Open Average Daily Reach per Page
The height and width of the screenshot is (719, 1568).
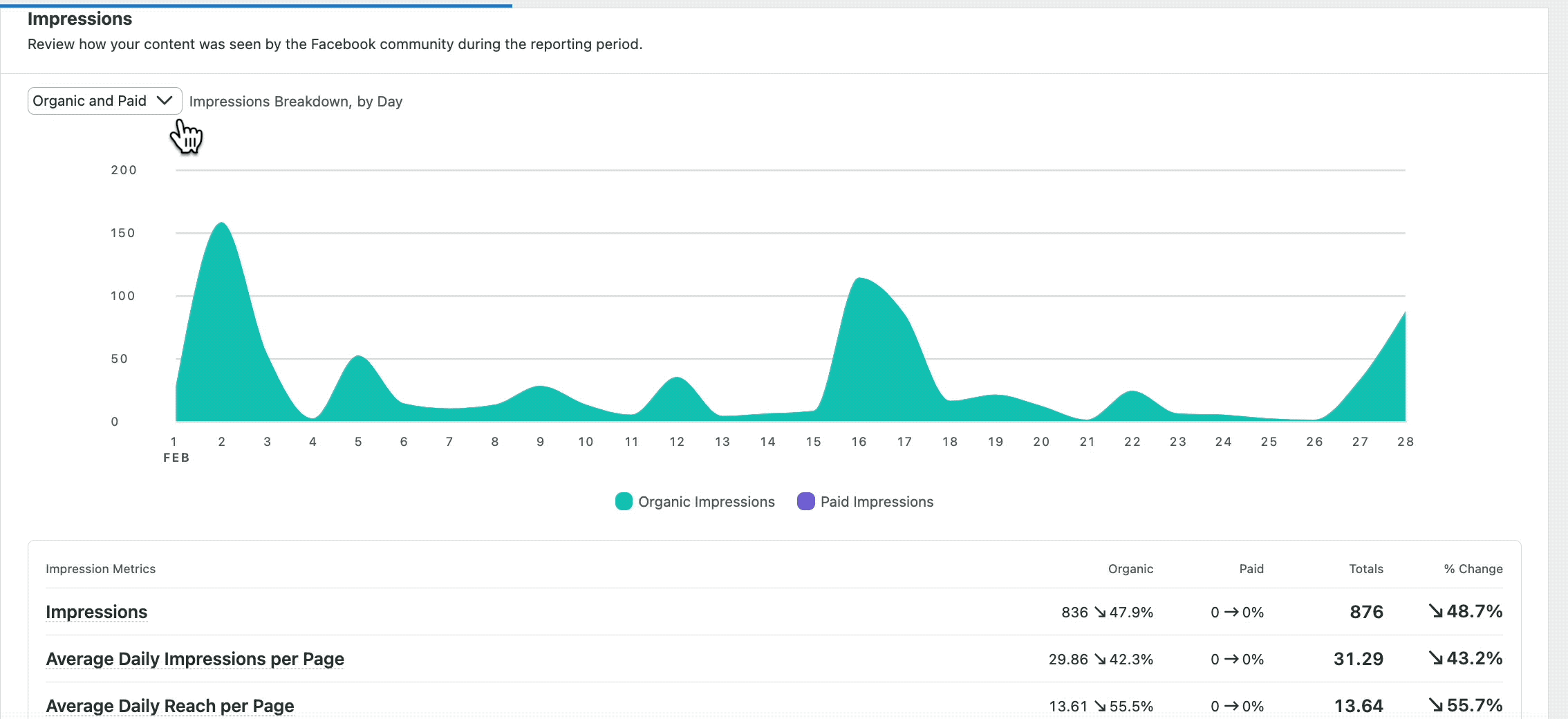(169, 706)
